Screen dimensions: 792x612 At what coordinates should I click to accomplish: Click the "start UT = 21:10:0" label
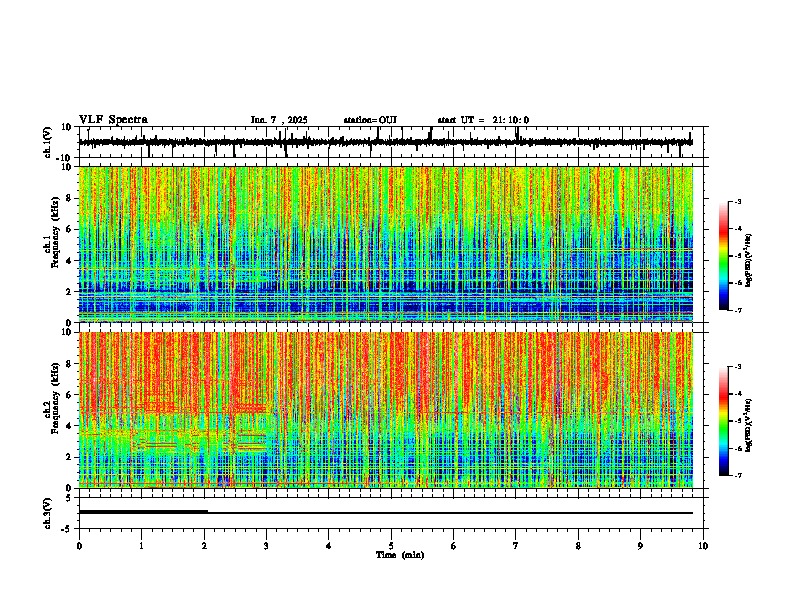pyautogui.click(x=483, y=120)
